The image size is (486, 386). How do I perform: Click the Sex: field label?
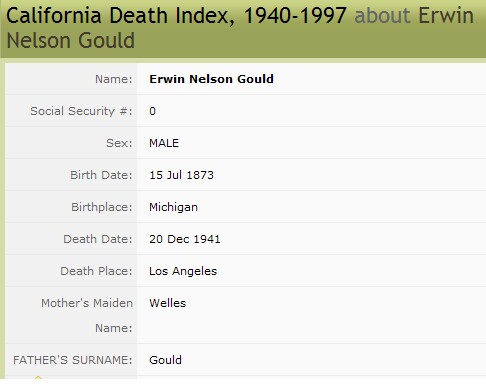coord(119,143)
